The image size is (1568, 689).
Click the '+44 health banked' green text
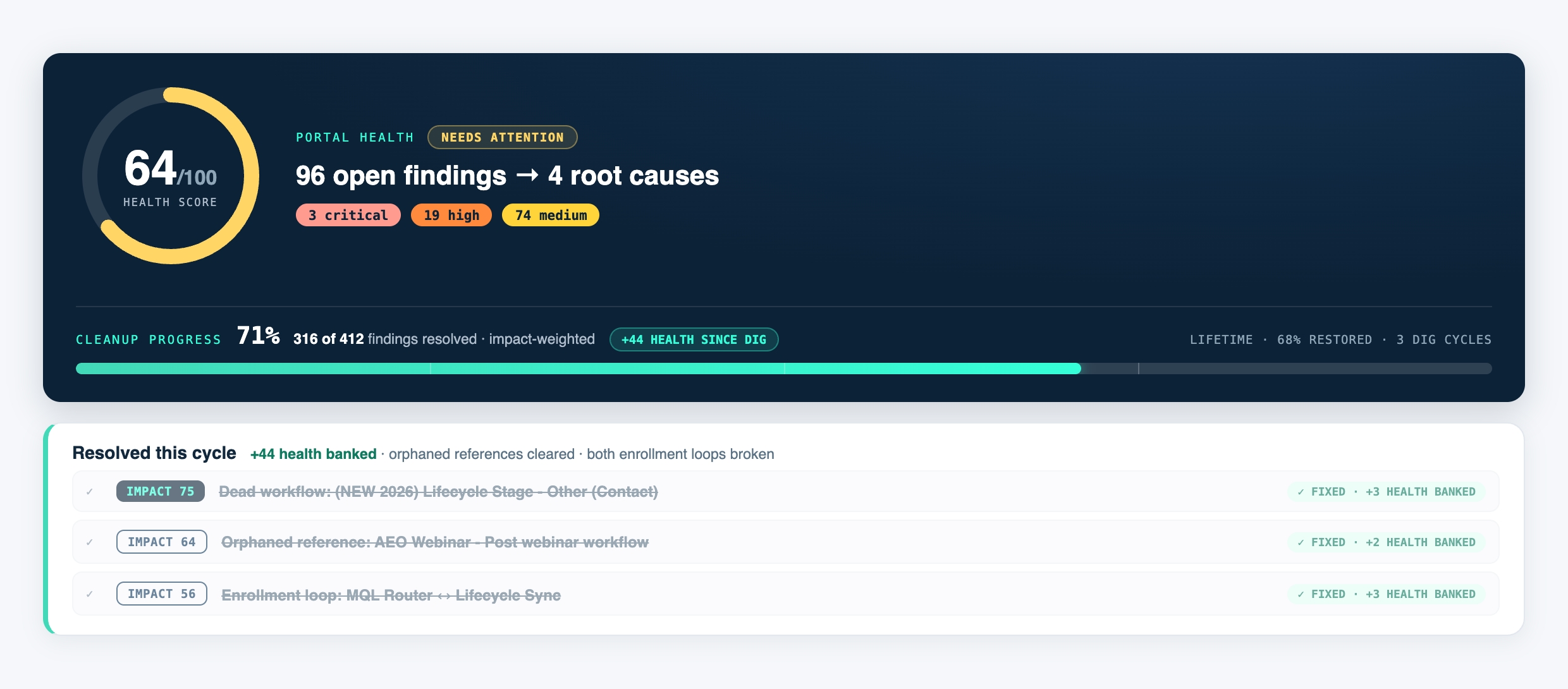click(313, 454)
